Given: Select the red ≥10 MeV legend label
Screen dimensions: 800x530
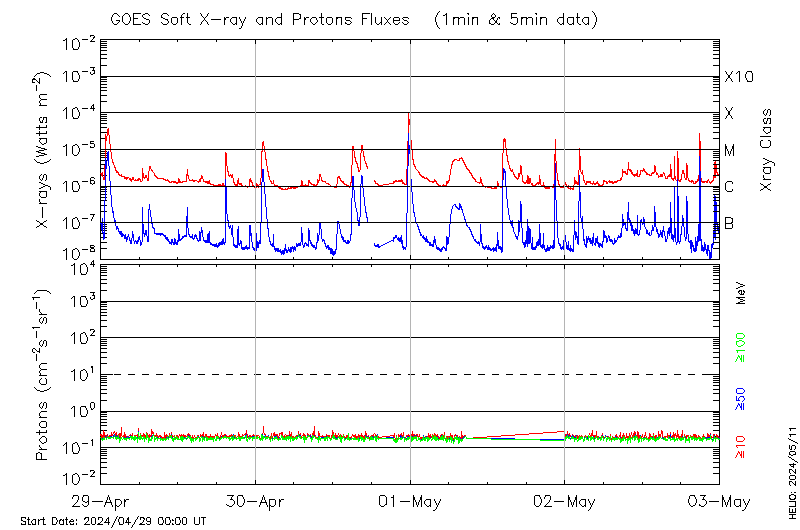Looking at the screenshot, I should point(741,446).
